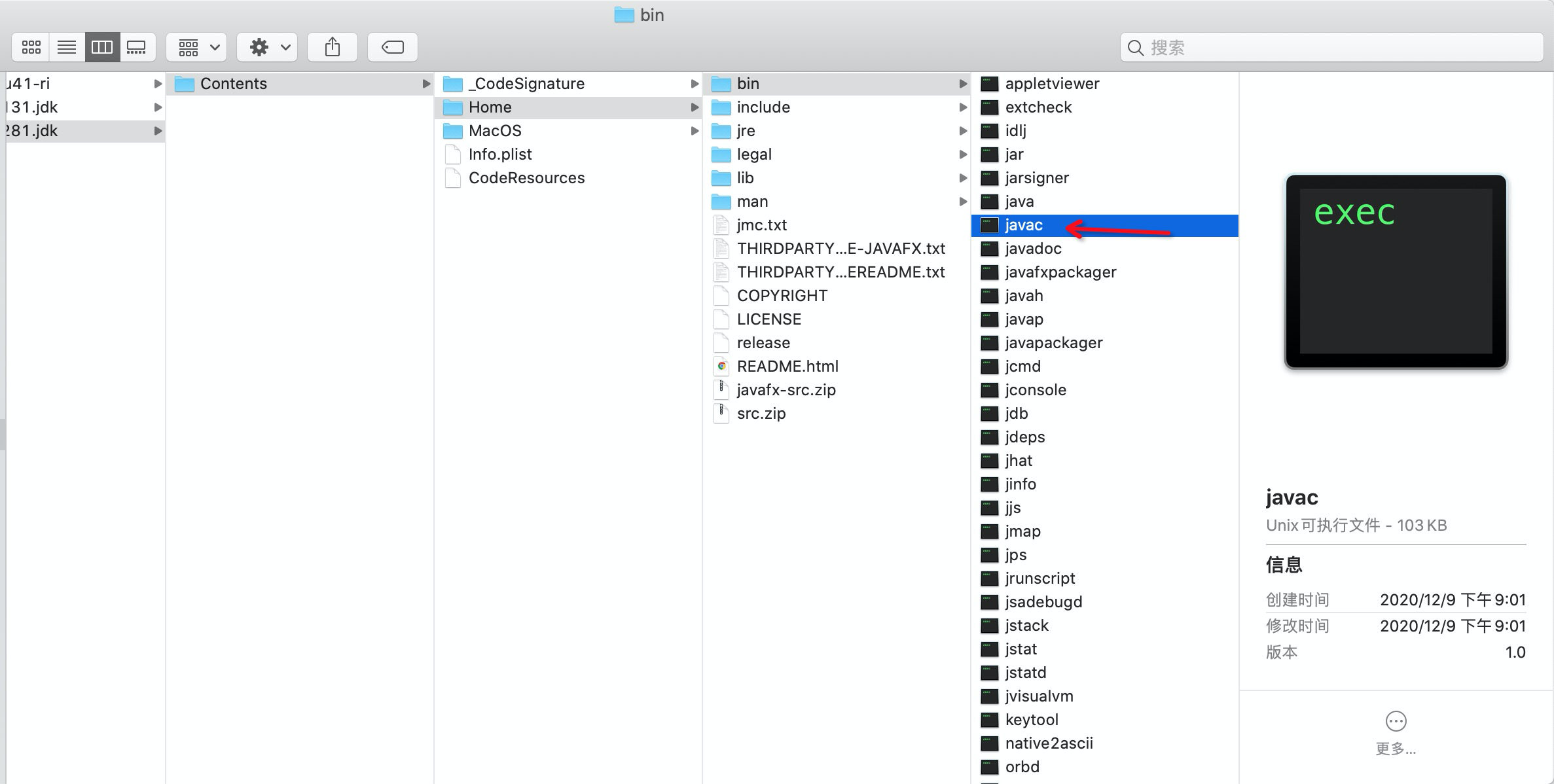Expand the MacOS folder arrow
This screenshot has width=1554, height=784.
pos(695,131)
